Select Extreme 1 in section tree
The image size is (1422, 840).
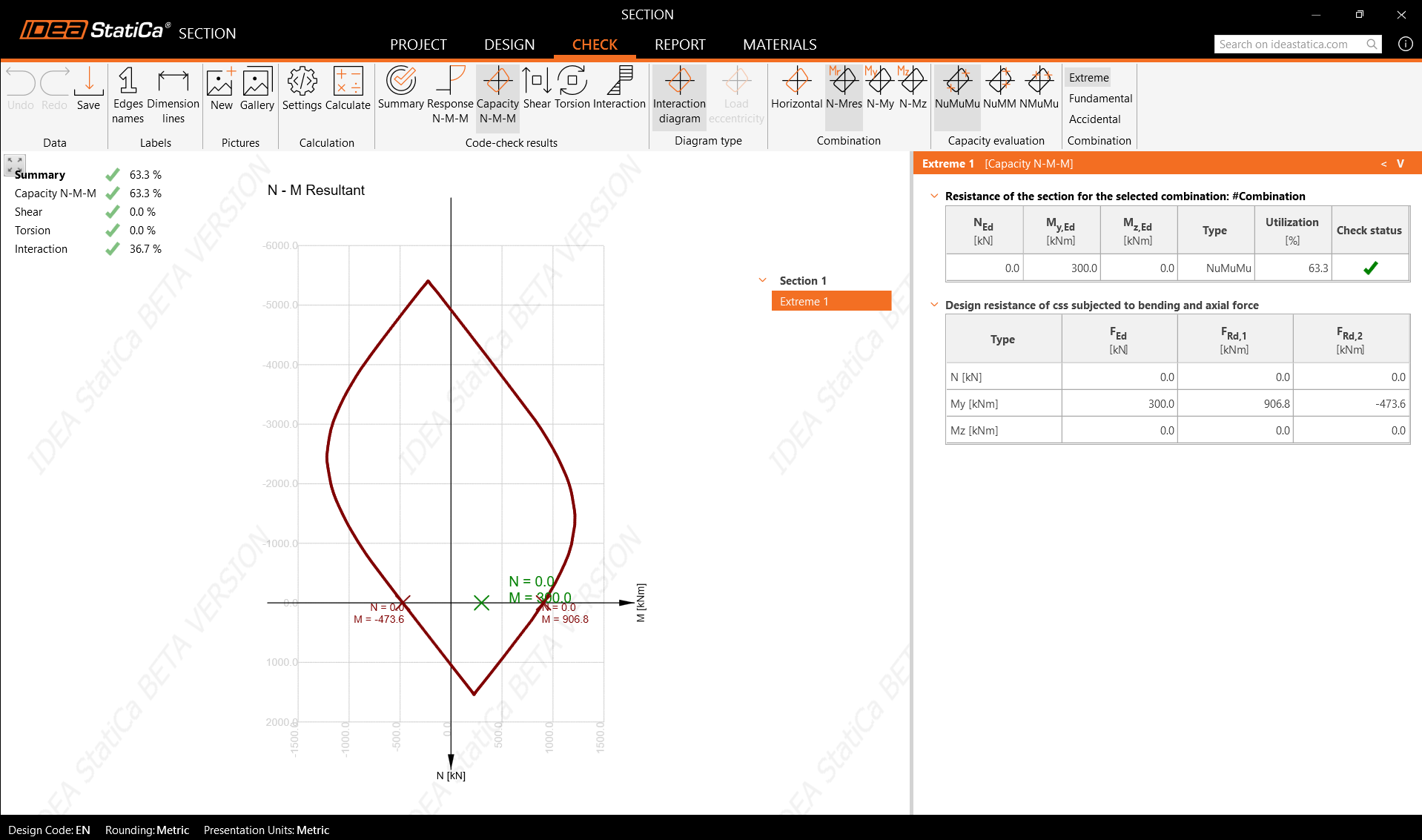[x=831, y=301]
